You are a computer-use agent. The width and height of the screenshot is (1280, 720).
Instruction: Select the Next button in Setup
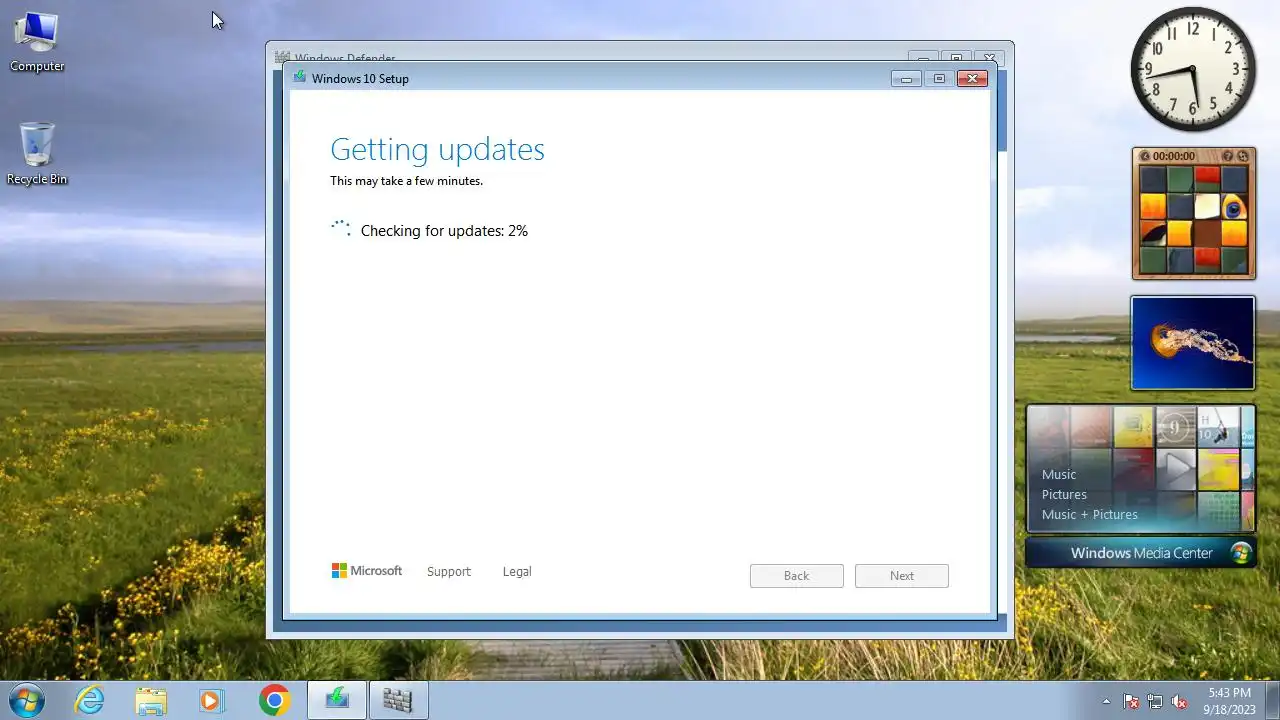(x=902, y=576)
